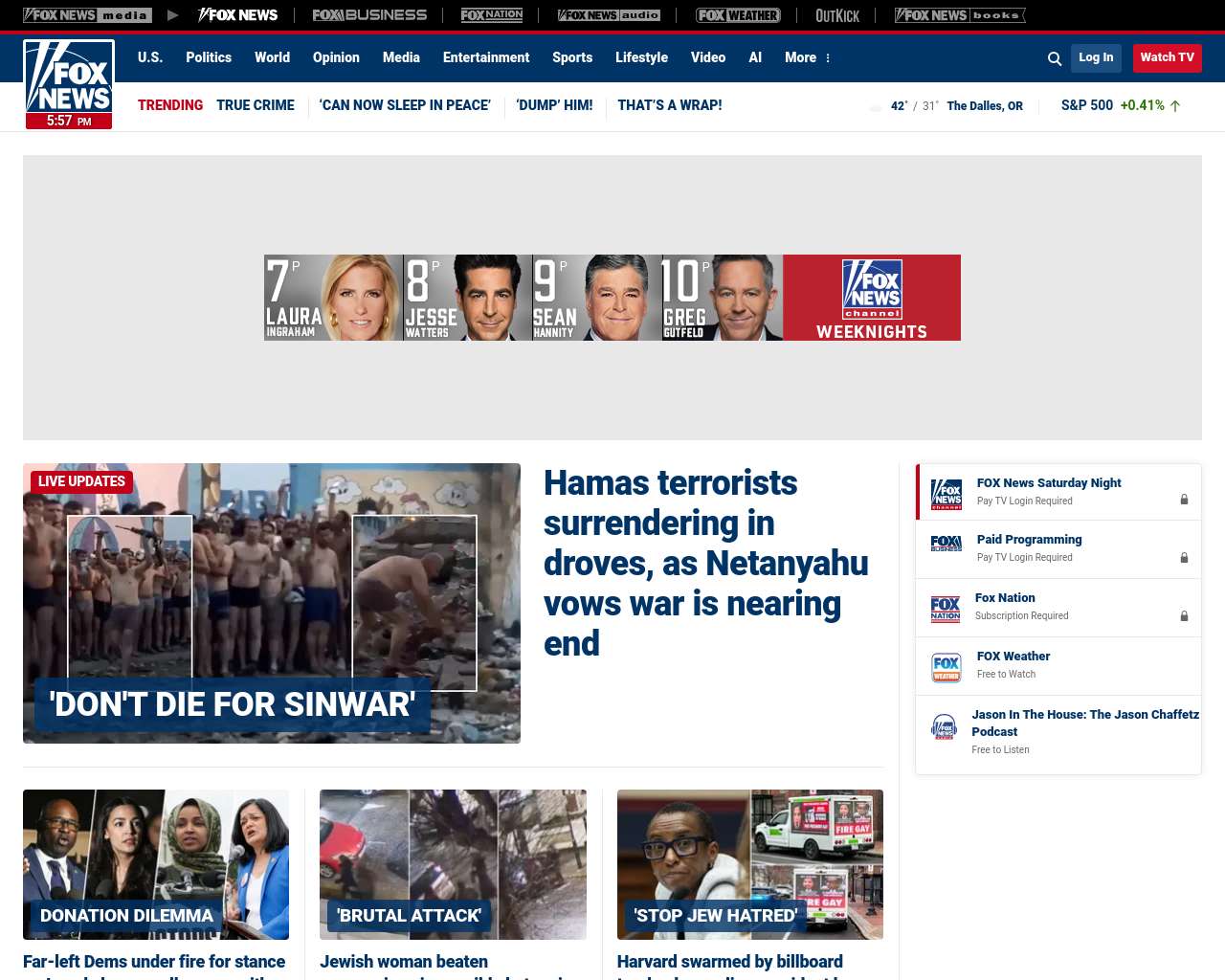Open Paid Programming listing
Viewport: 1225px width, 980px height.
pyautogui.click(x=1058, y=549)
